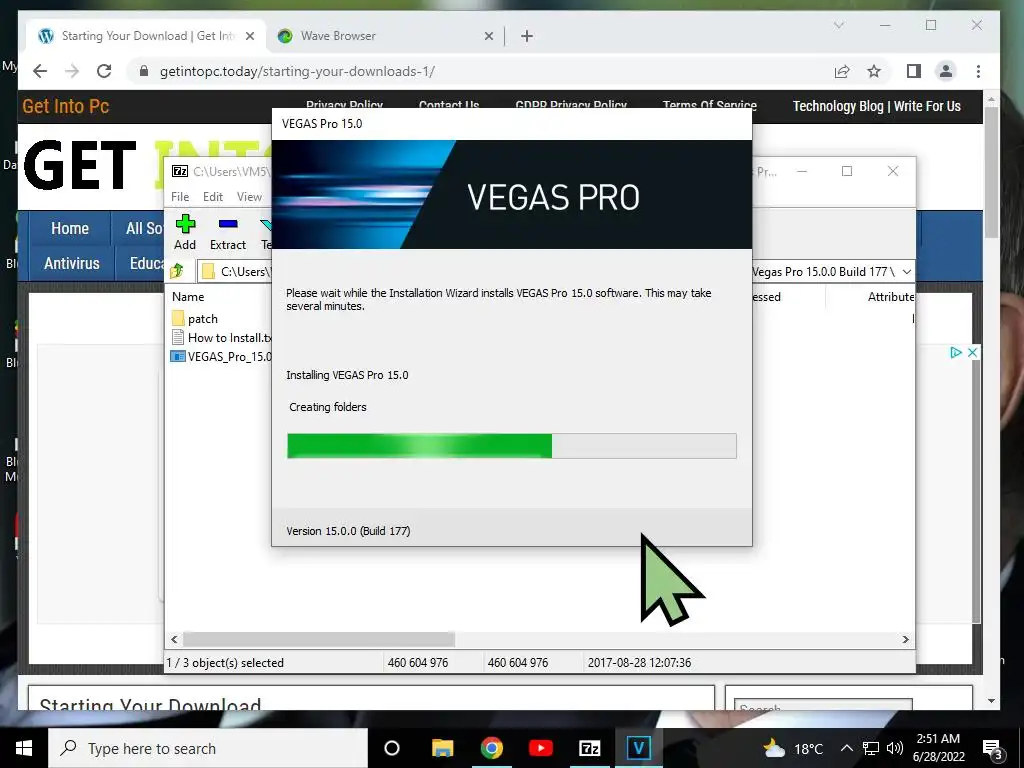Close the ad with X icon

click(972, 353)
